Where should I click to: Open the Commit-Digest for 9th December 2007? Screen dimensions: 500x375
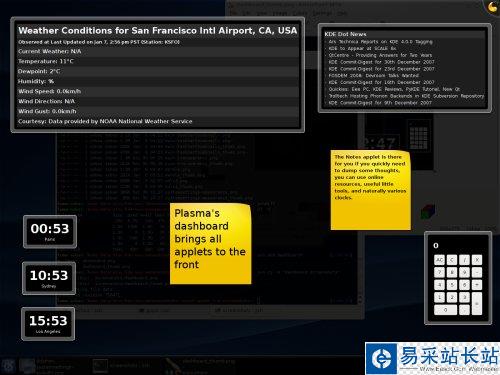tap(380, 103)
